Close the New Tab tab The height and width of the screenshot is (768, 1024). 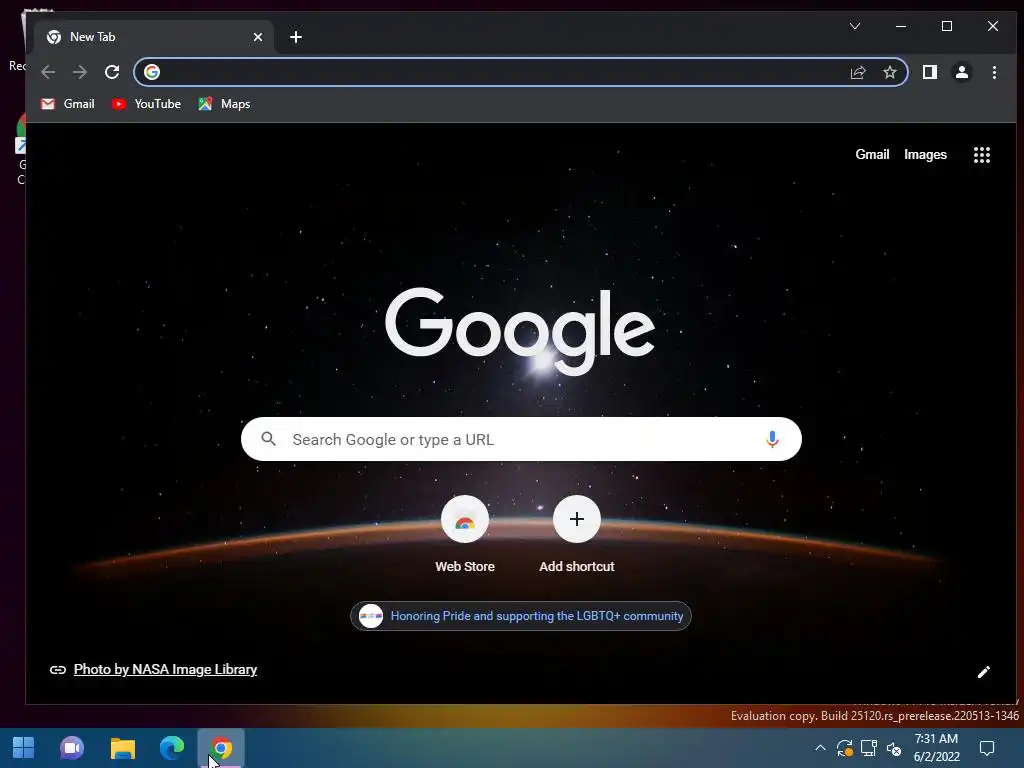pos(258,37)
